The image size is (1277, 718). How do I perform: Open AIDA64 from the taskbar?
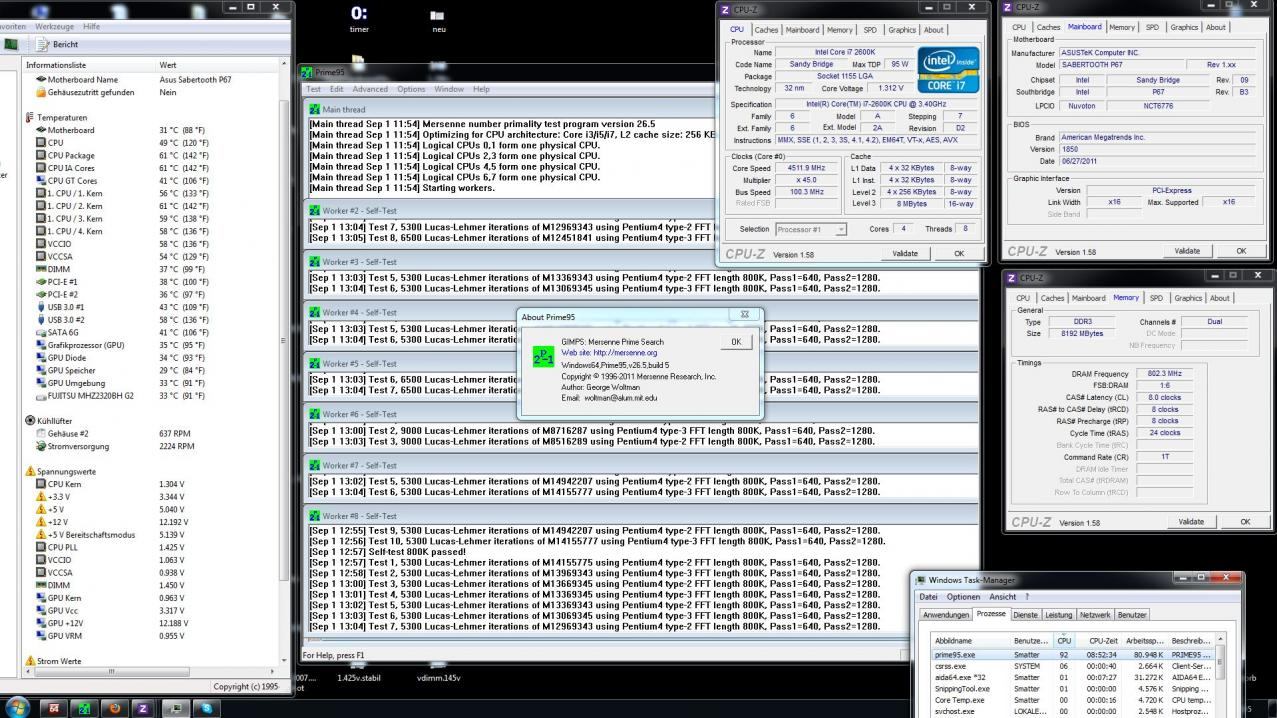click(x=53, y=708)
